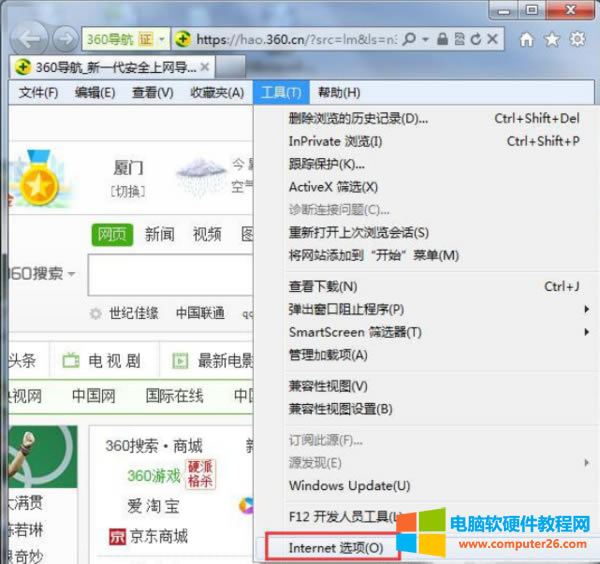Switch to the 360导航 browser tab
Viewport: 600px width, 564px height.
[x=112, y=67]
